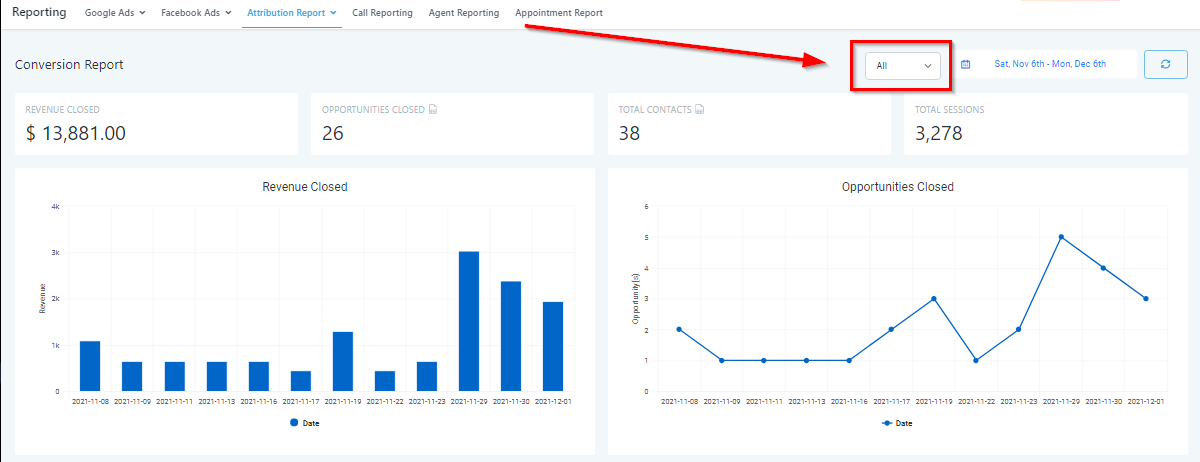Expand the Attribution Report menu
Image resolution: width=1200 pixels, height=462 pixels.
(291, 13)
